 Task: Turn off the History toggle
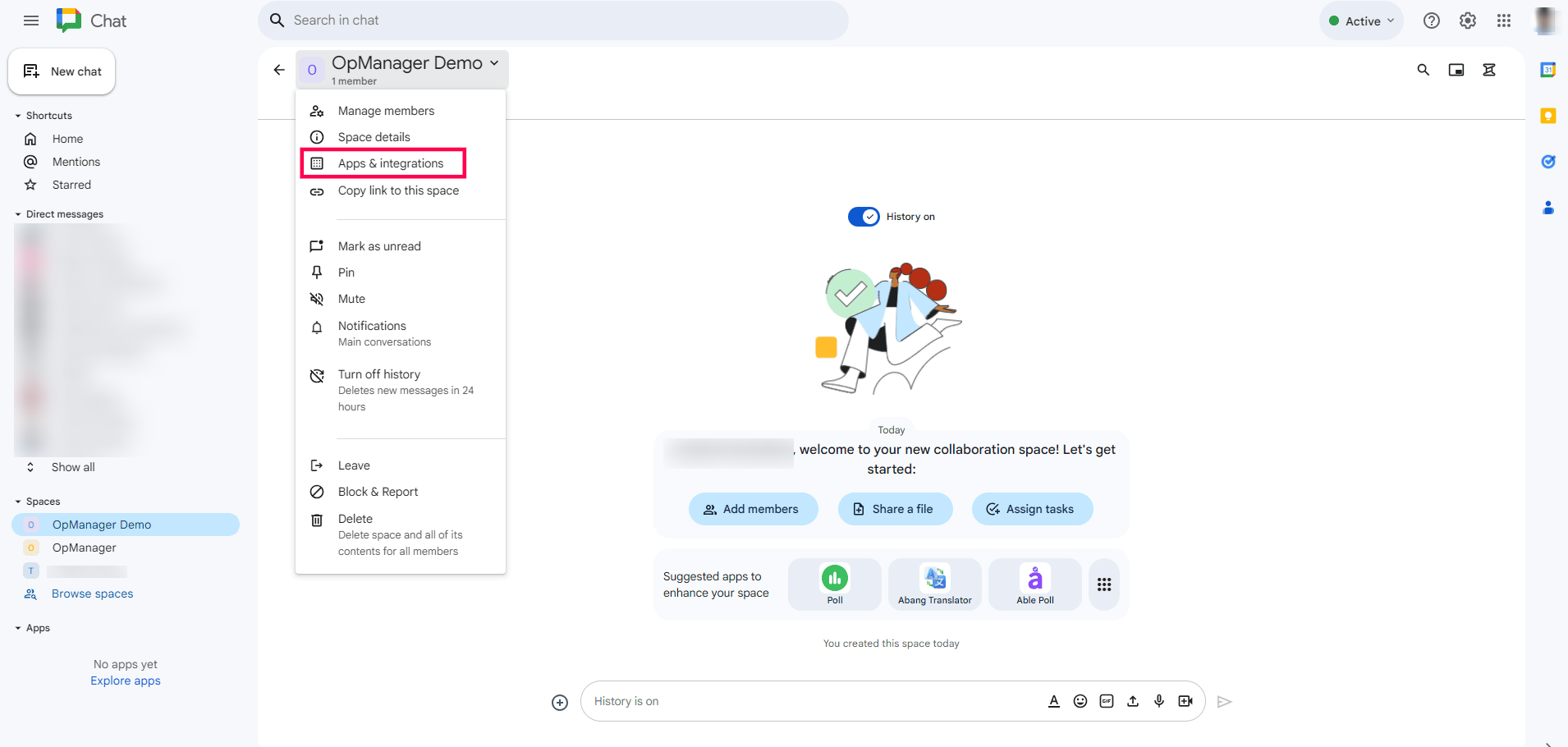(864, 216)
